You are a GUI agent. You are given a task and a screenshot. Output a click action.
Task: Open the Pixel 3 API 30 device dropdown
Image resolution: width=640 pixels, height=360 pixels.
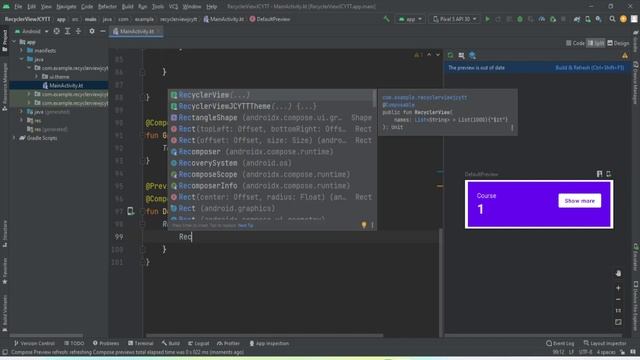[454, 19]
